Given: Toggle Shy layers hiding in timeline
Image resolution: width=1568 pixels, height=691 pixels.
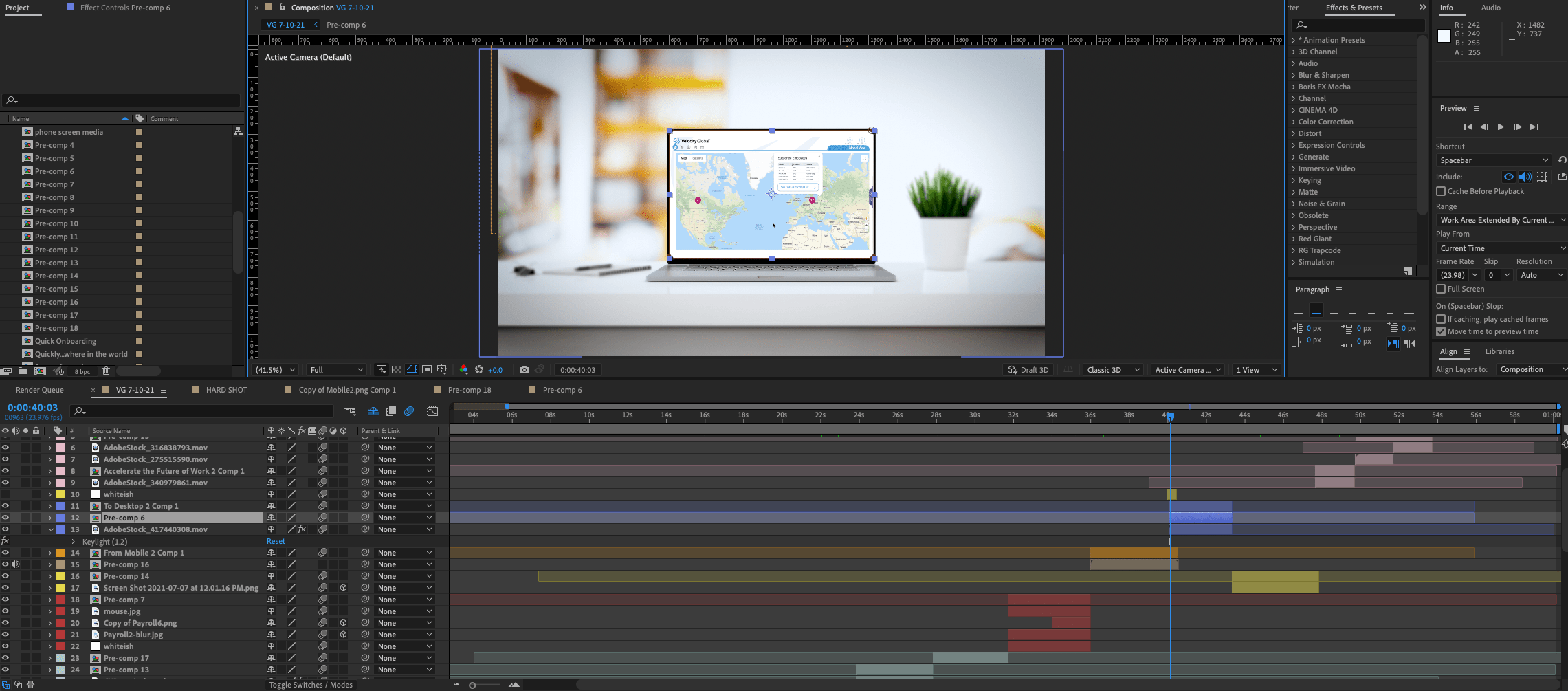Looking at the screenshot, I should [373, 411].
